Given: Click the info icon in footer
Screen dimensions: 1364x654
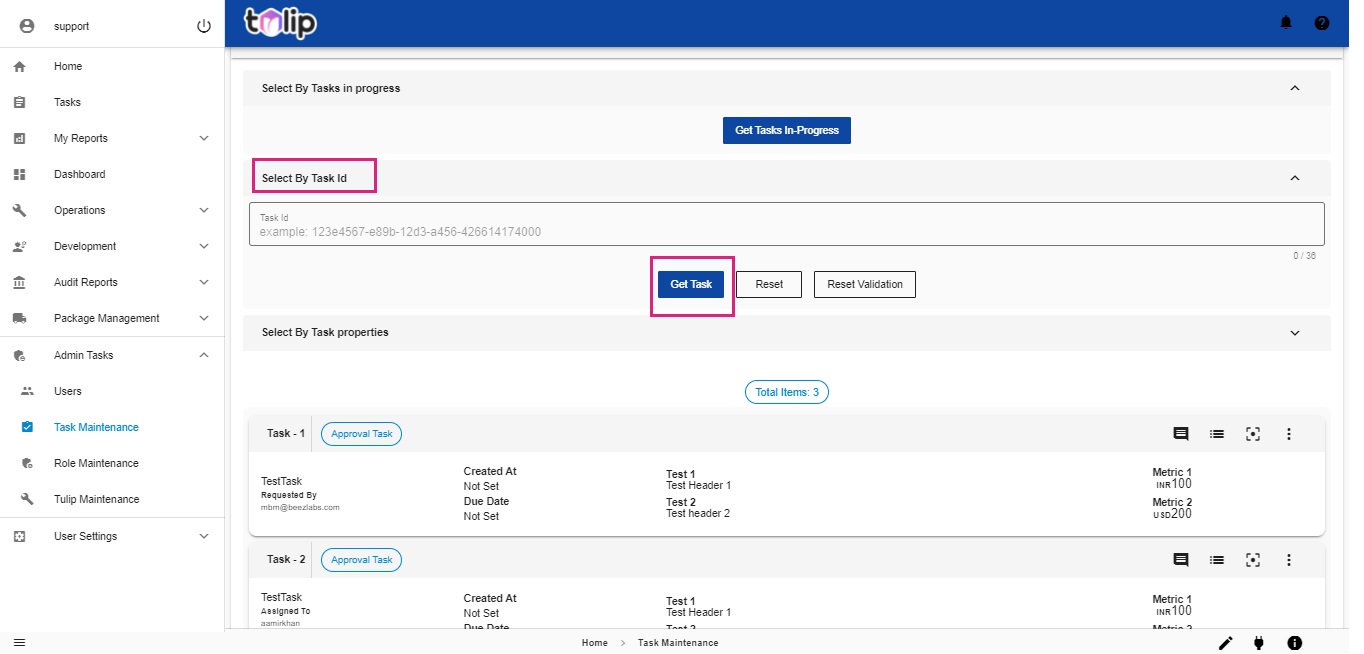Looking at the screenshot, I should pyautogui.click(x=1295, y=643).
